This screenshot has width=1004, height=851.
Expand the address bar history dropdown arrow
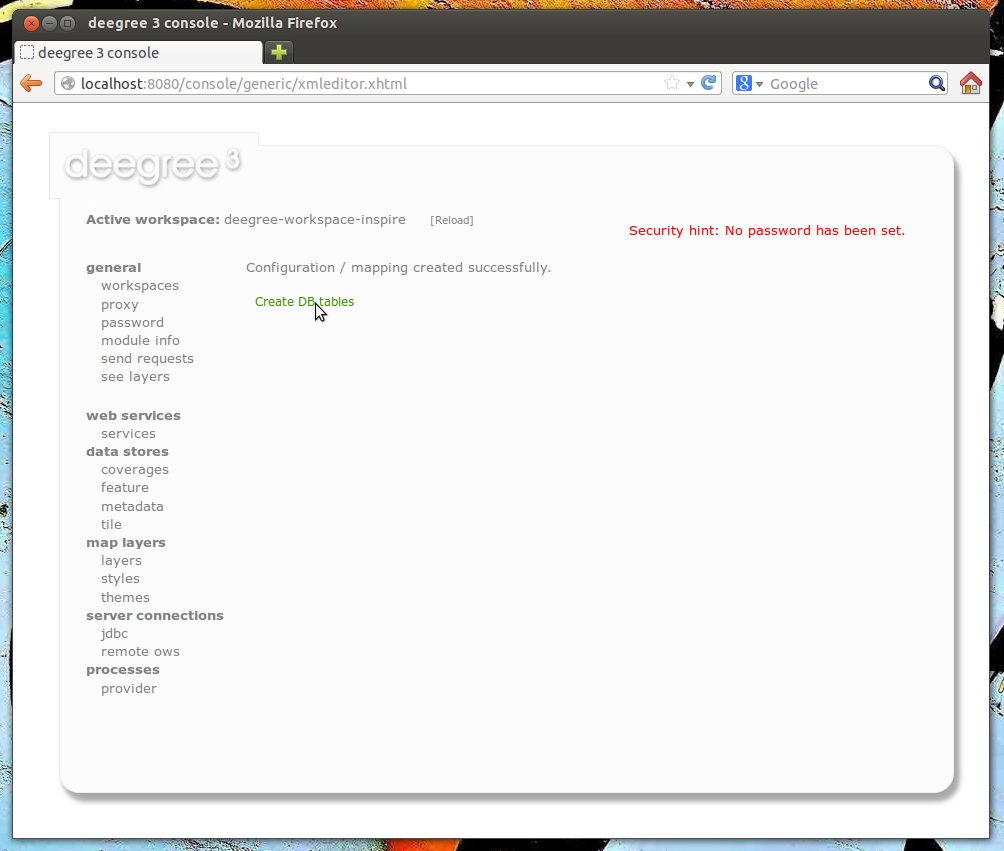point(690,85)
